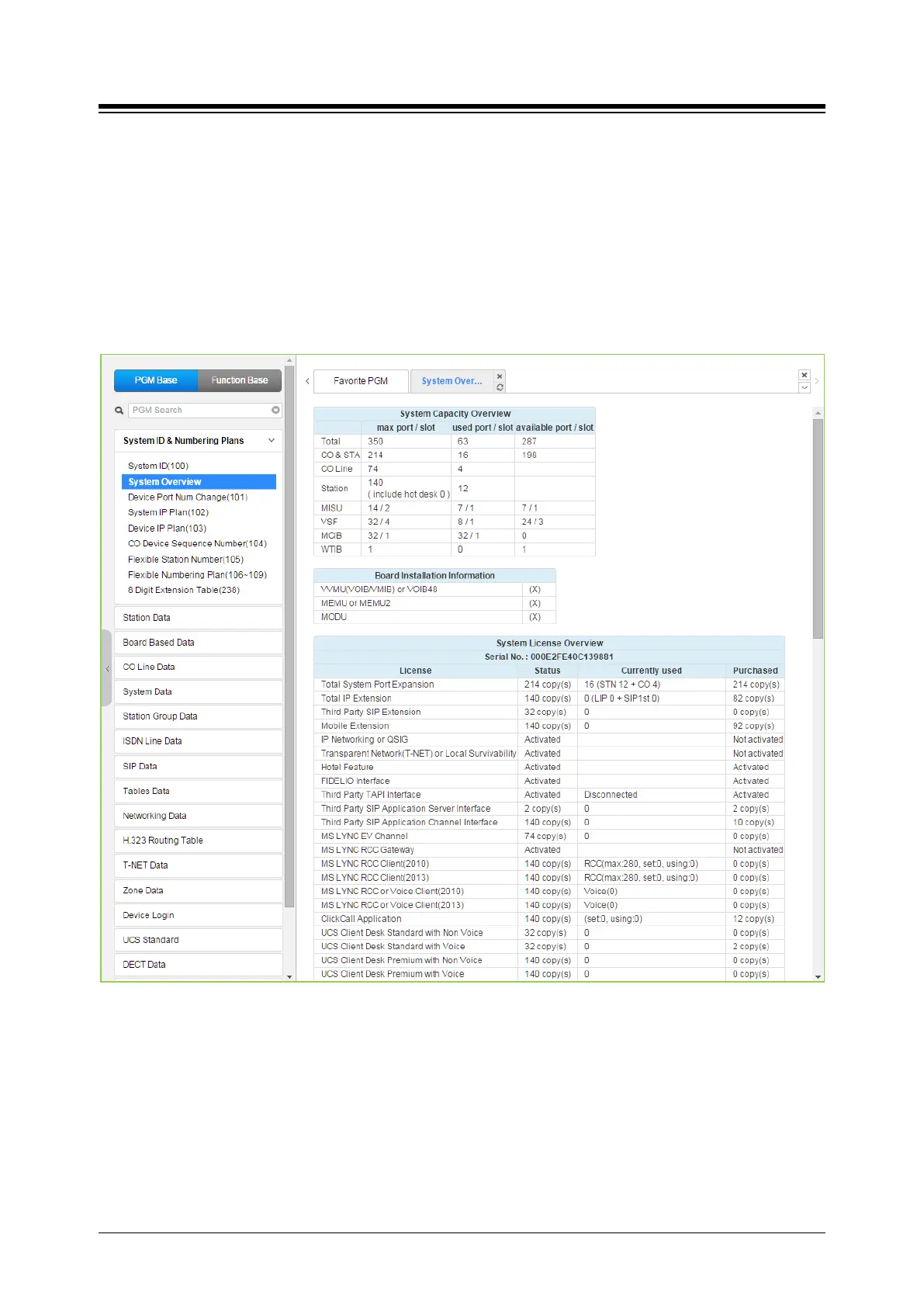Switch to PGM Base mode

(156, 380)
